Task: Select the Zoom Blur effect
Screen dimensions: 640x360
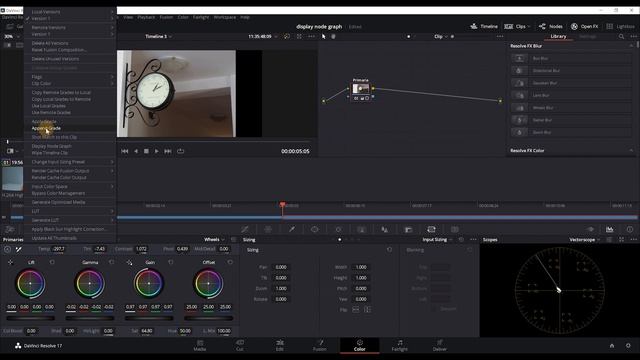Action: point(571,132)
